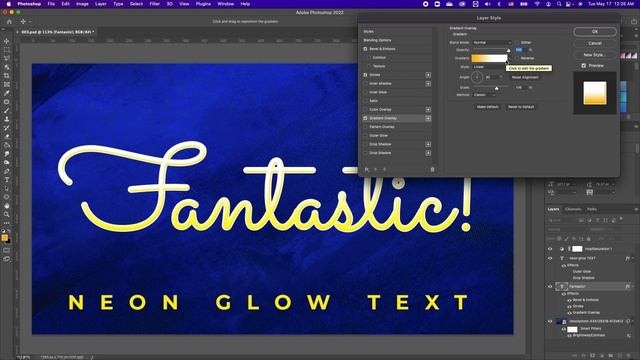
Task: Collapse effects arrow on neon glow TEXT layer
Action: point(633,258)
